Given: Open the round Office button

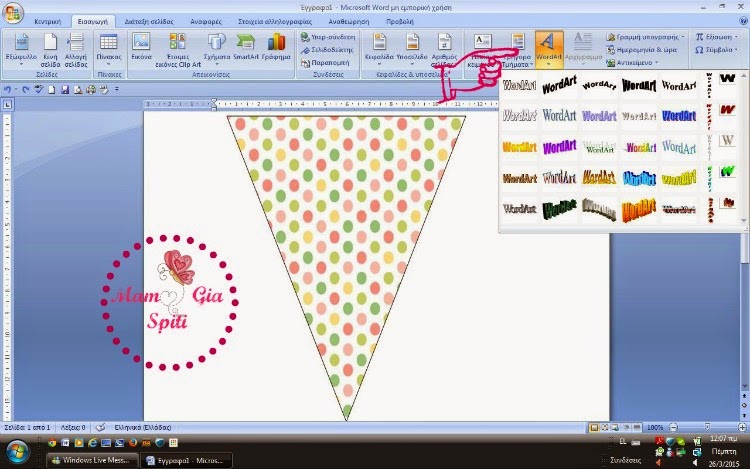Looking at the screenshot, I should coord(12,13).
